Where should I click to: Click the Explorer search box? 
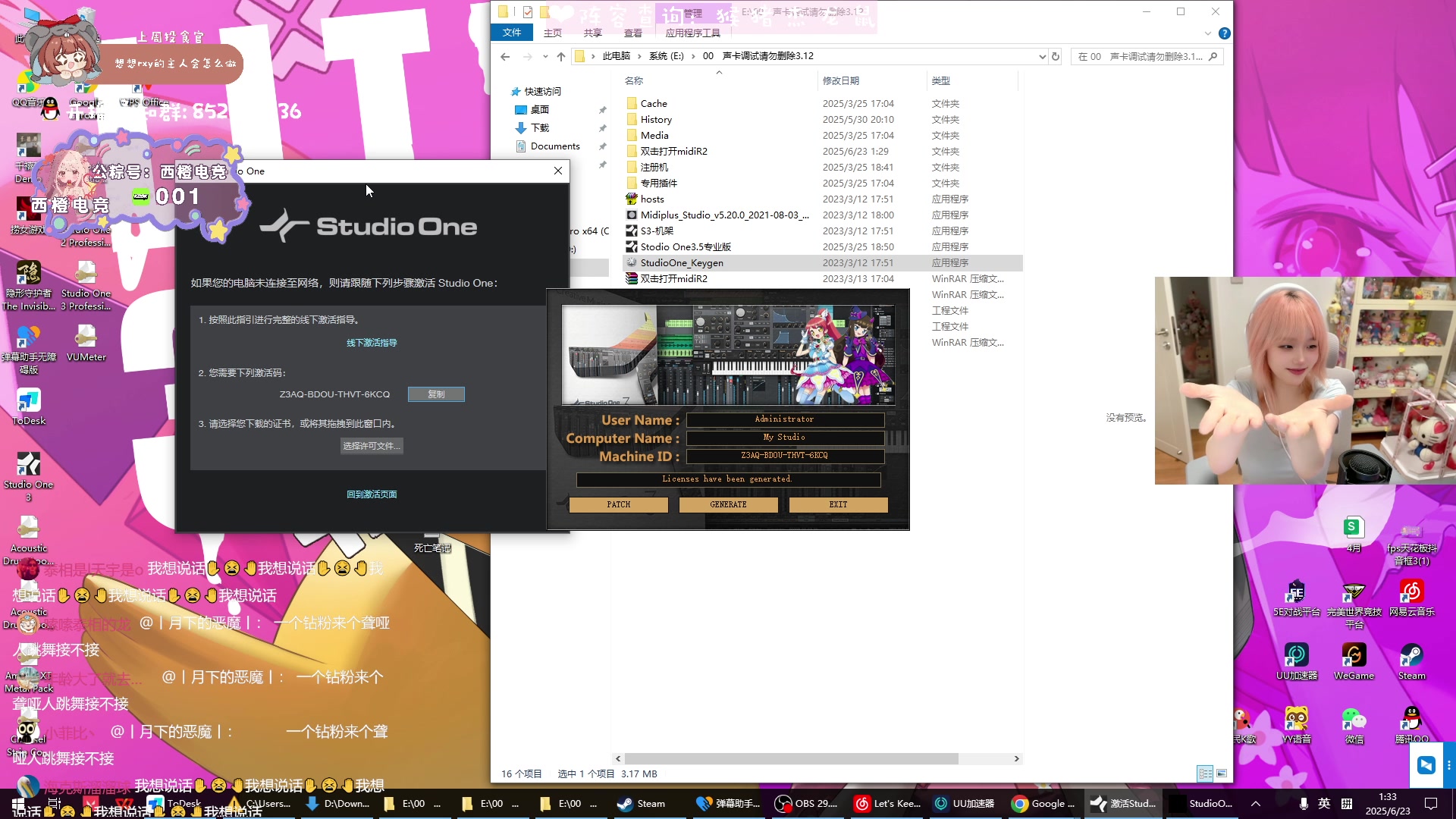(1147, 56)
